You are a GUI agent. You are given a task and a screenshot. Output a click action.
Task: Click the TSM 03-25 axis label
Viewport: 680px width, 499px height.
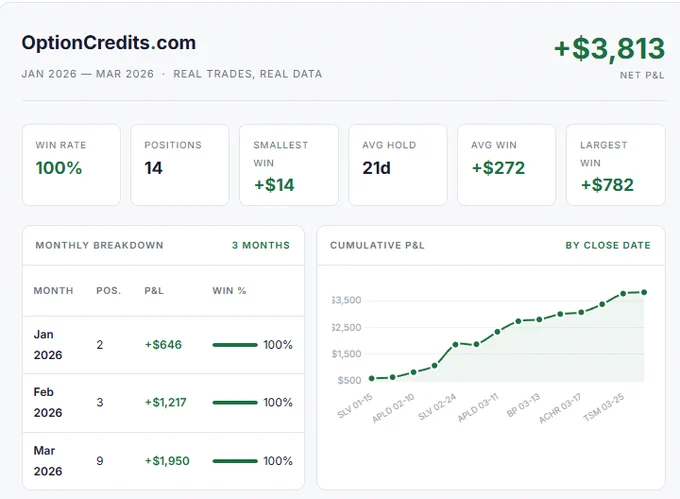pyautogui.click(x=604, y=407)
